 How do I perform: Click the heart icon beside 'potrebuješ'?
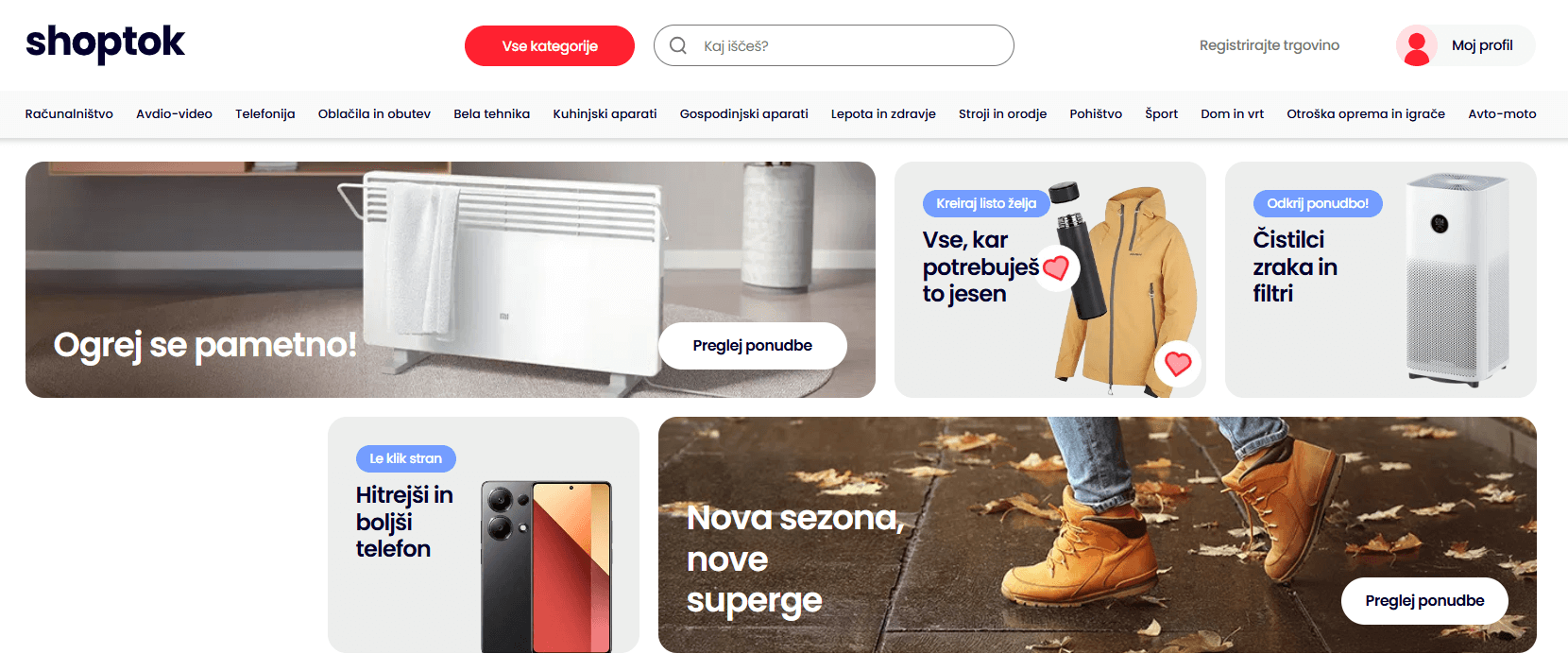(1056, 268)
